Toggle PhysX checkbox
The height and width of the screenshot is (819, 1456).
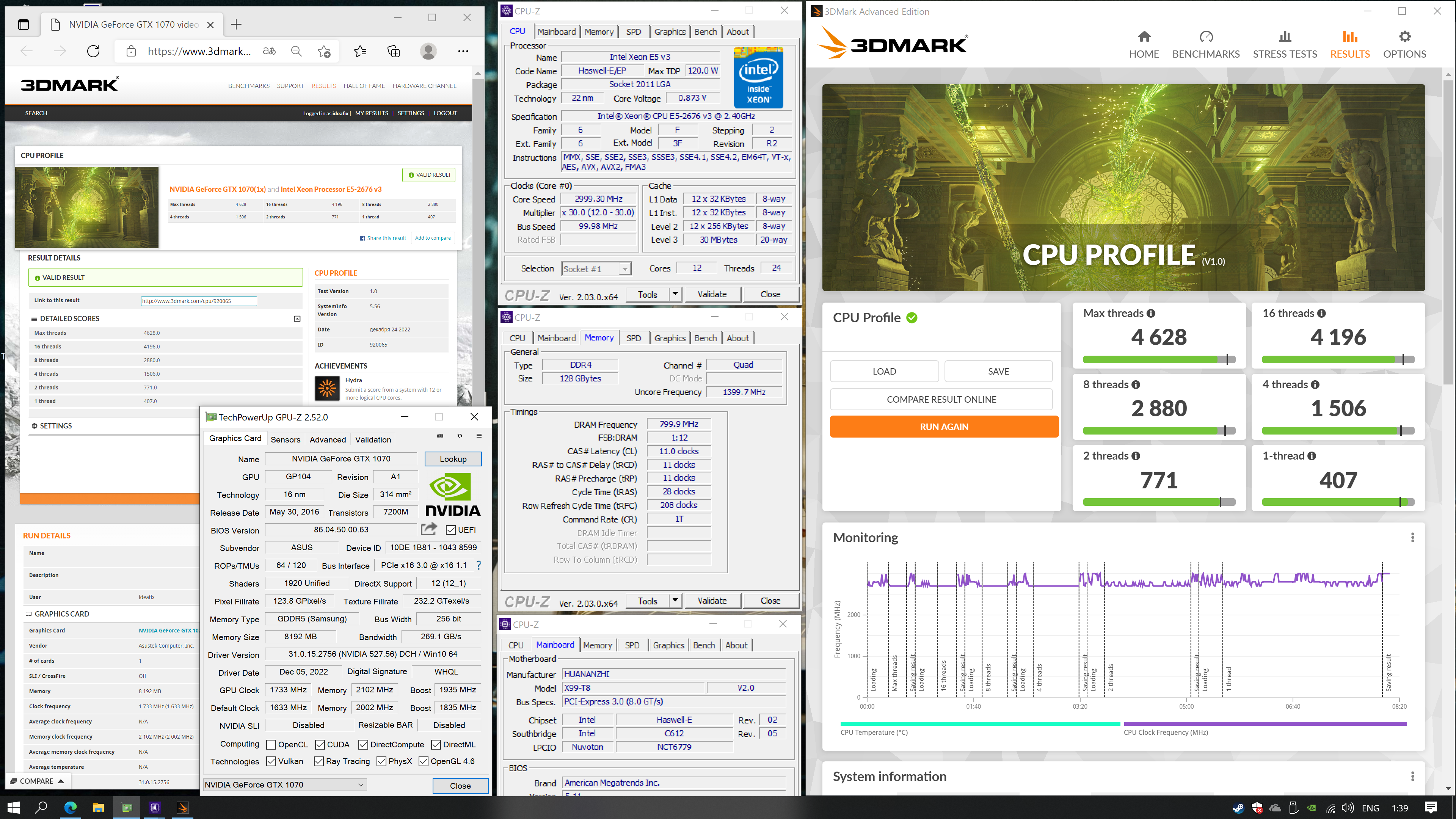(x=381, y=761)
